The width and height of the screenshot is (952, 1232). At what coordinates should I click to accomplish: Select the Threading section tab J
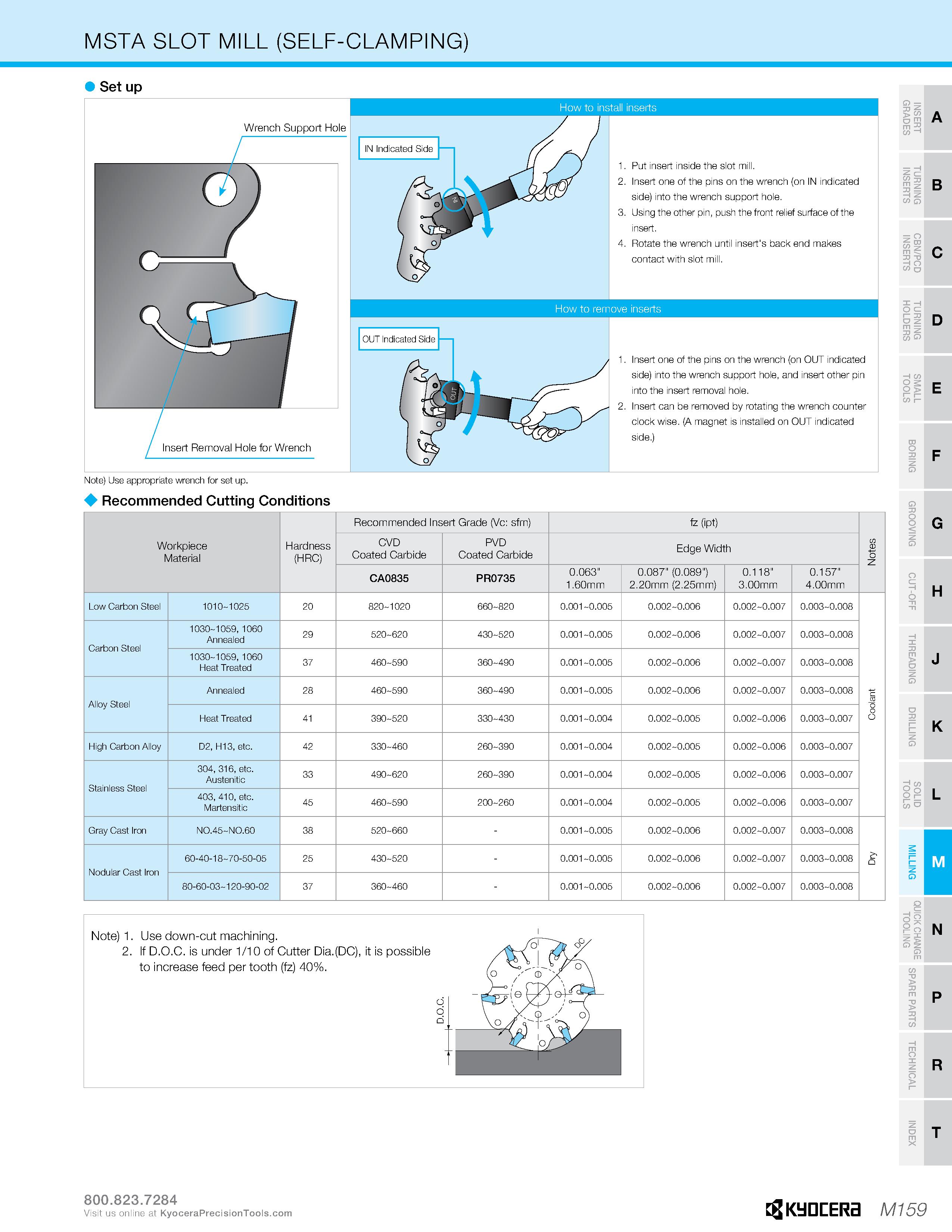point(925,659)
